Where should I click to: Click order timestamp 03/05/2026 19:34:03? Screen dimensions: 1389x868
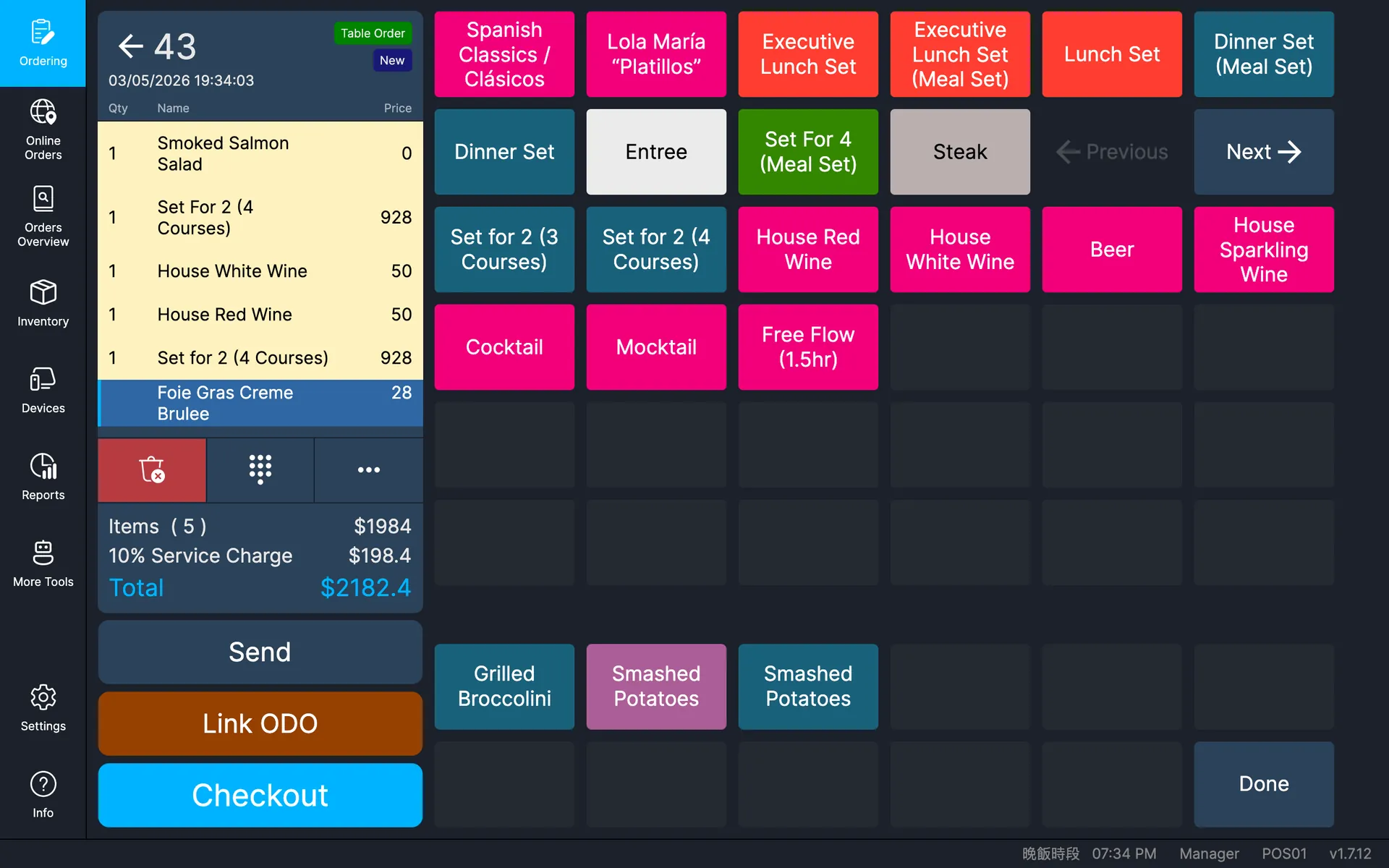[181, 80]
